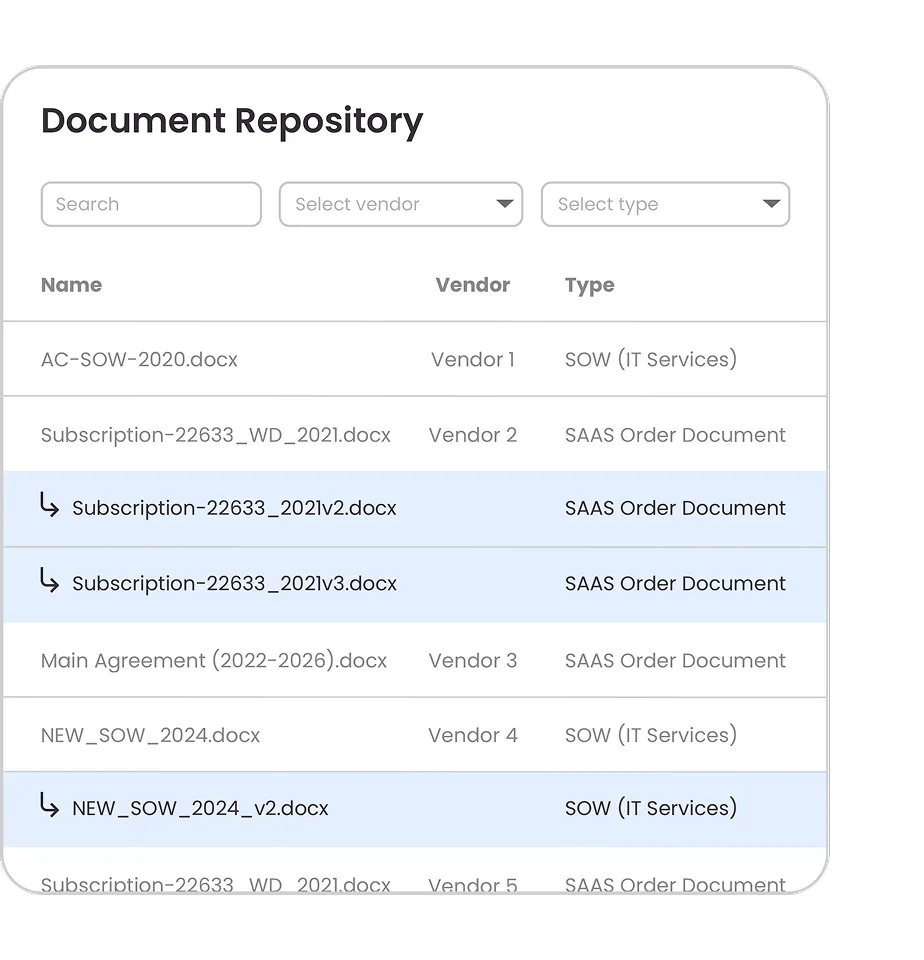This screenshot has height=960, width=924.
Task: Open Subscription-22633_2021v3.docx
Action: click(235, 583)
